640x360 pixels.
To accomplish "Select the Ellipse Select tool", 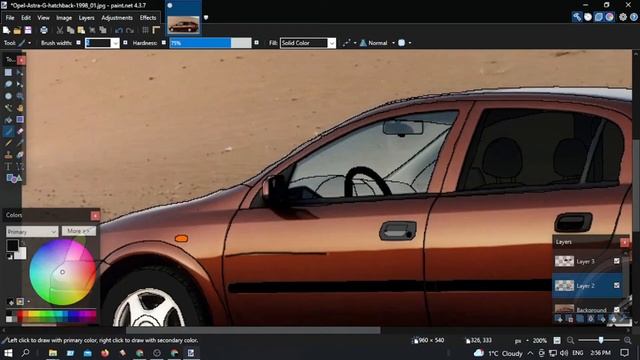I will pos(8,96).
